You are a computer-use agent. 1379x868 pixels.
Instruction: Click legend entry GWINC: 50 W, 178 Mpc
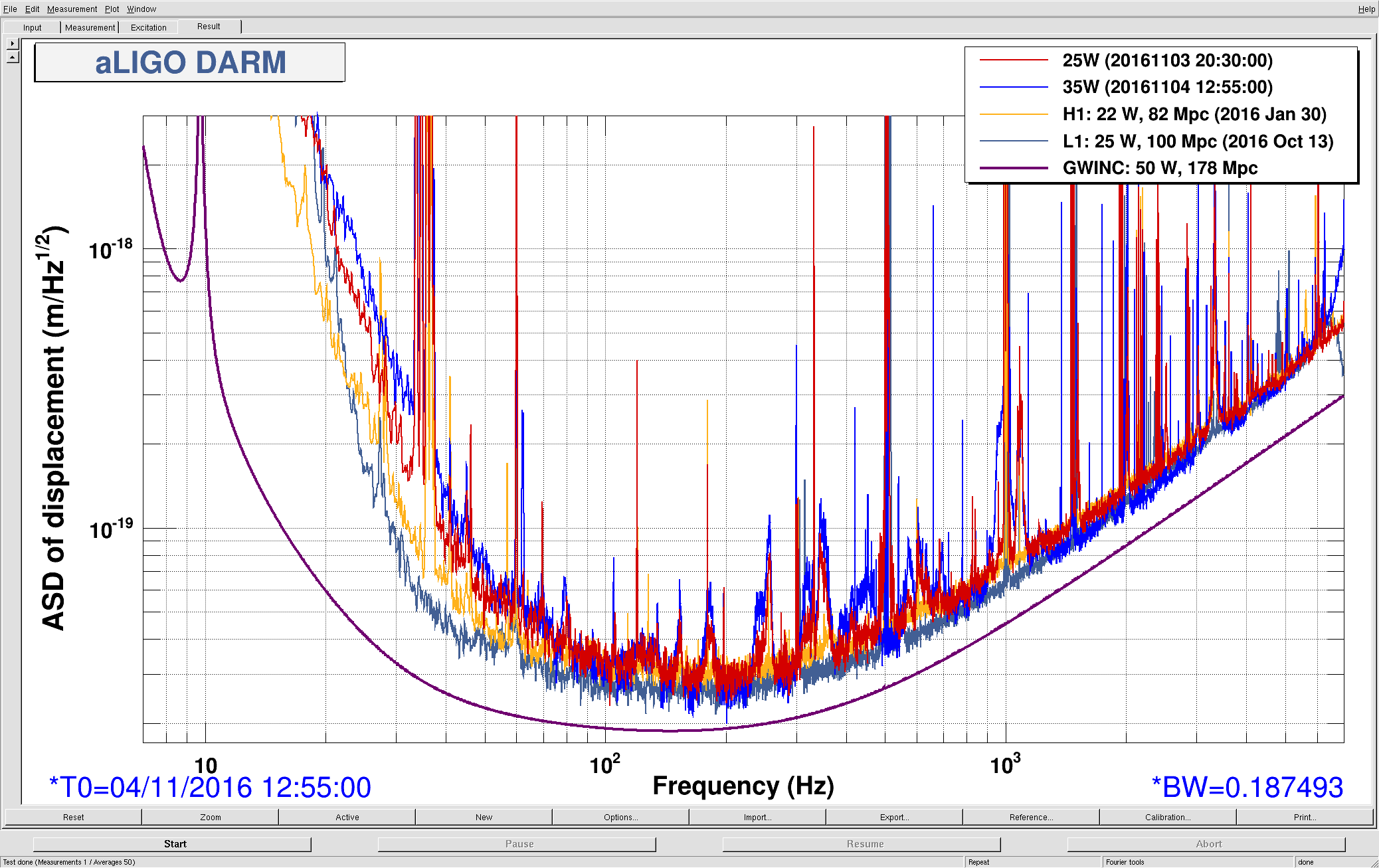pyautogui.click(x=1160, y=168)
